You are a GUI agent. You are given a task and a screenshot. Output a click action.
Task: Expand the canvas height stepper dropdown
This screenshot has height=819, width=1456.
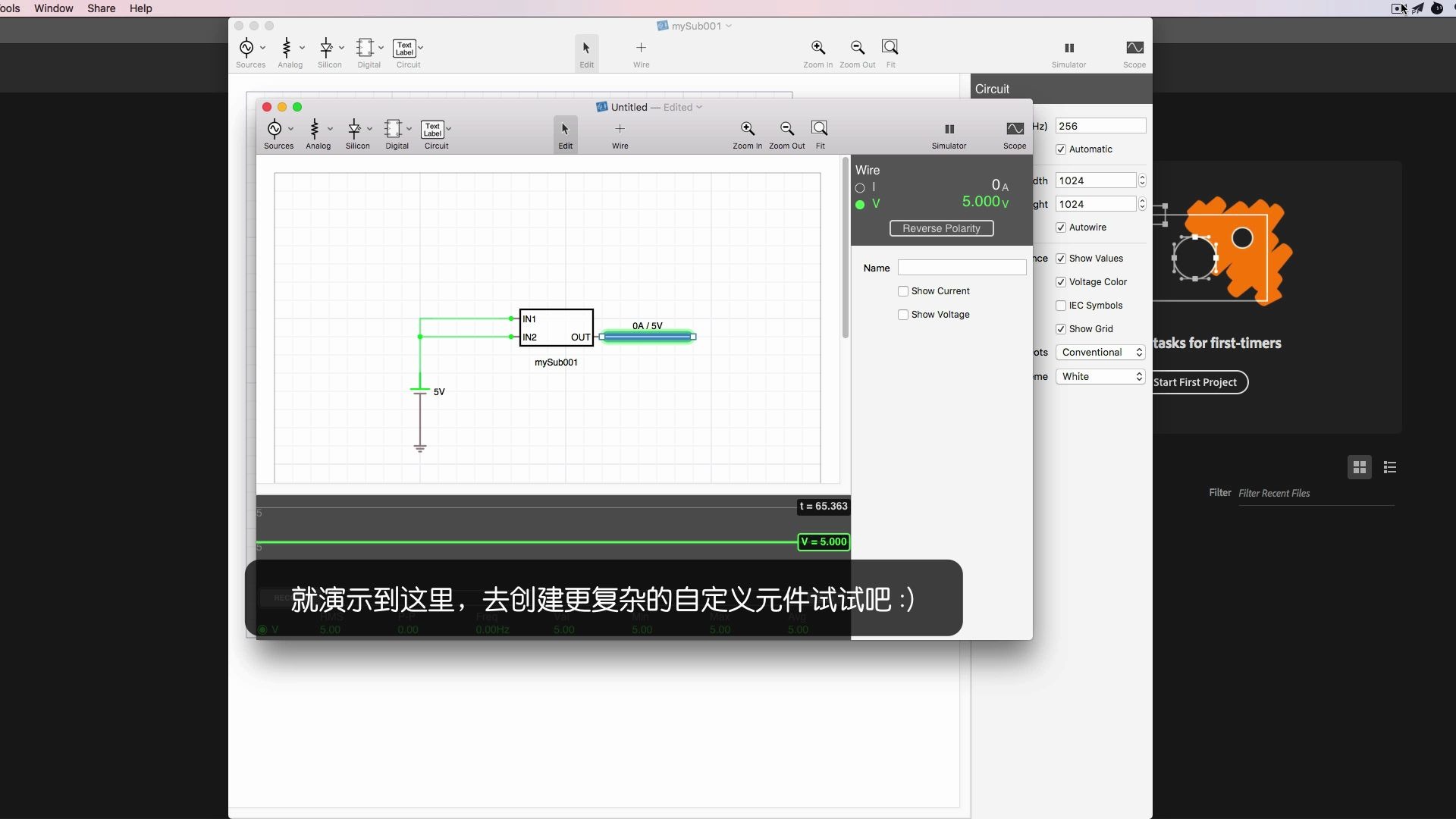coord(1141,204)
